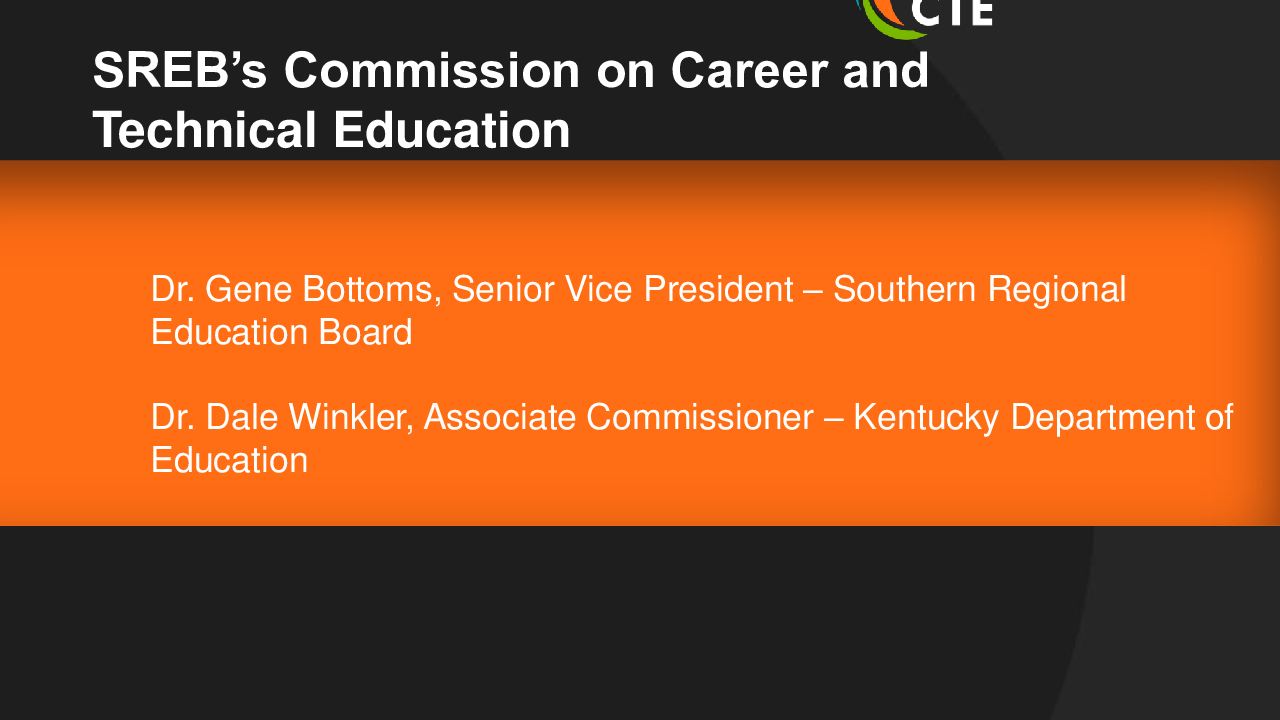The image size is (1280, 720).
Task: Select the slide title starting with SREB's
Action: coord(511,100)
